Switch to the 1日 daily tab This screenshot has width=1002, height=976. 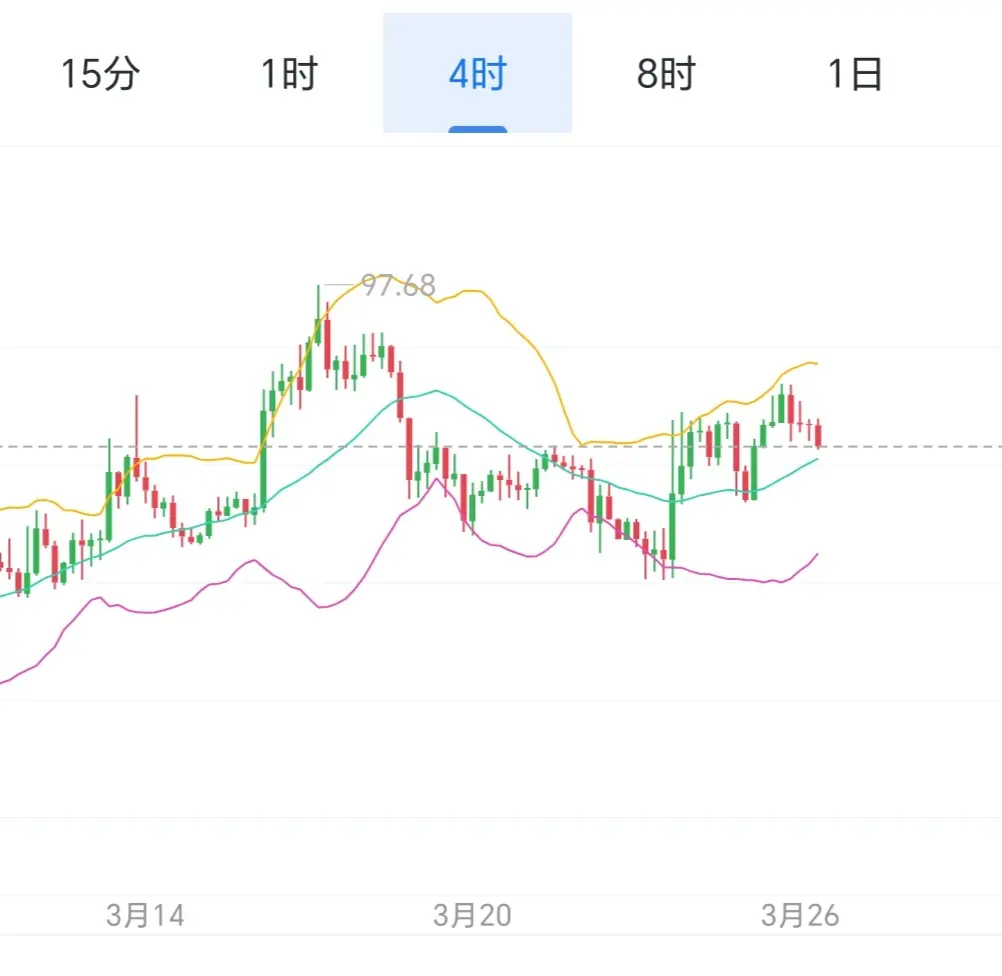pos(855,75)
